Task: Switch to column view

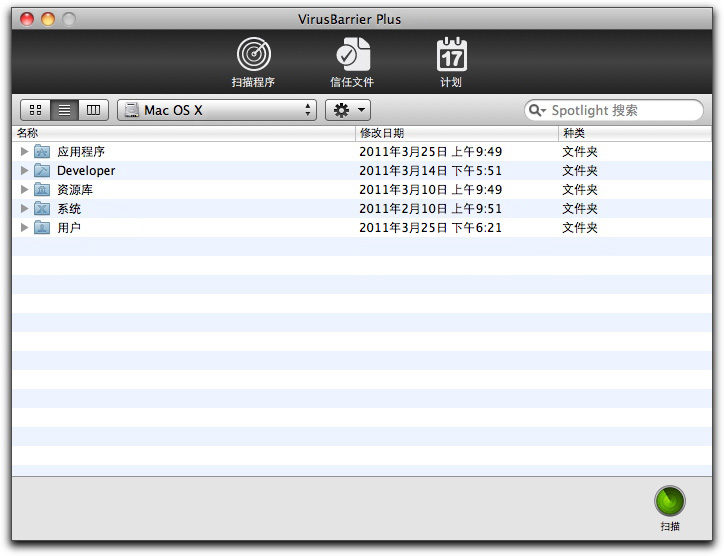Action: [x=93, y=110]
